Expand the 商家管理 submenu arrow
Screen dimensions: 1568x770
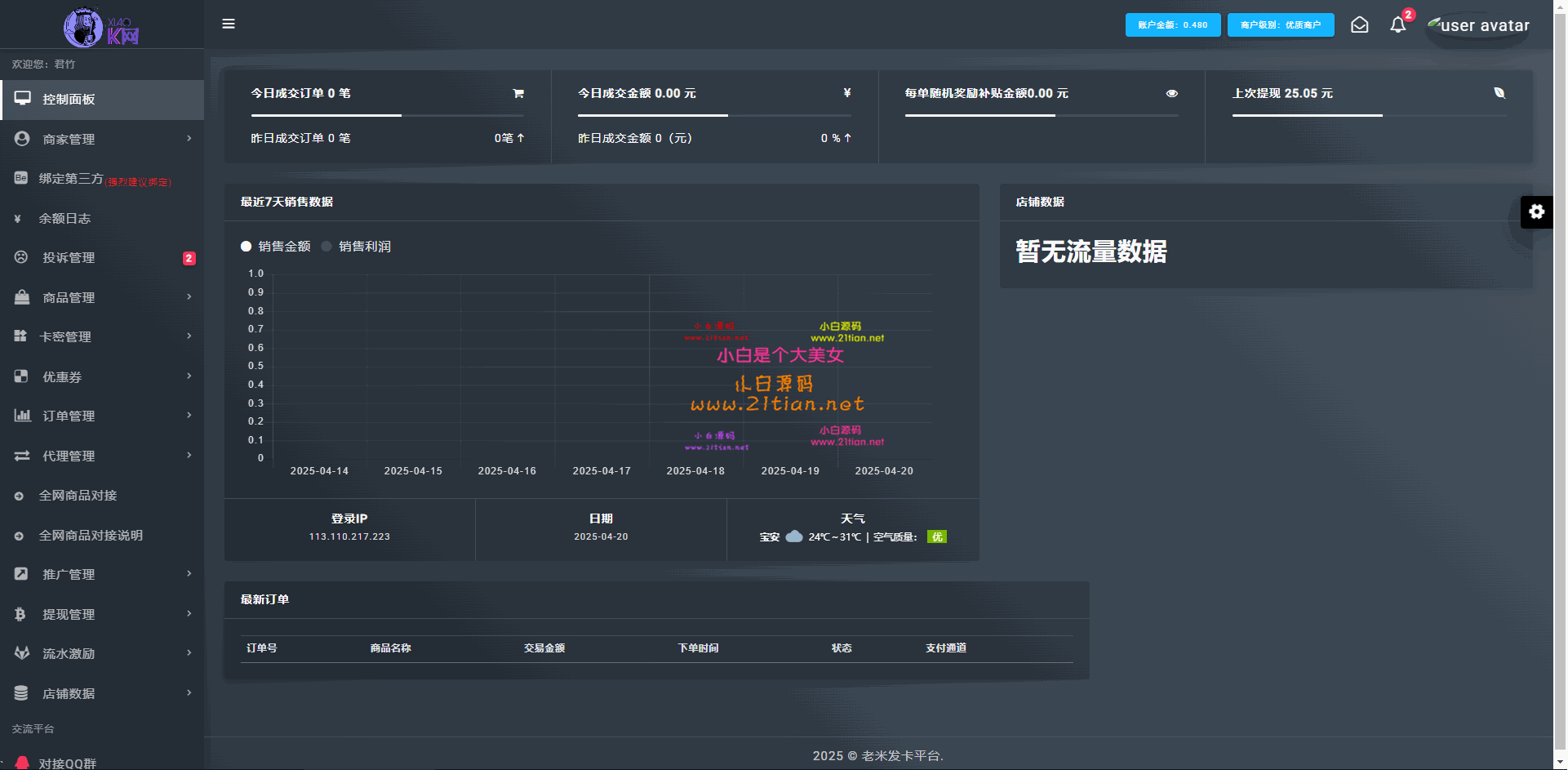[189, 138]
